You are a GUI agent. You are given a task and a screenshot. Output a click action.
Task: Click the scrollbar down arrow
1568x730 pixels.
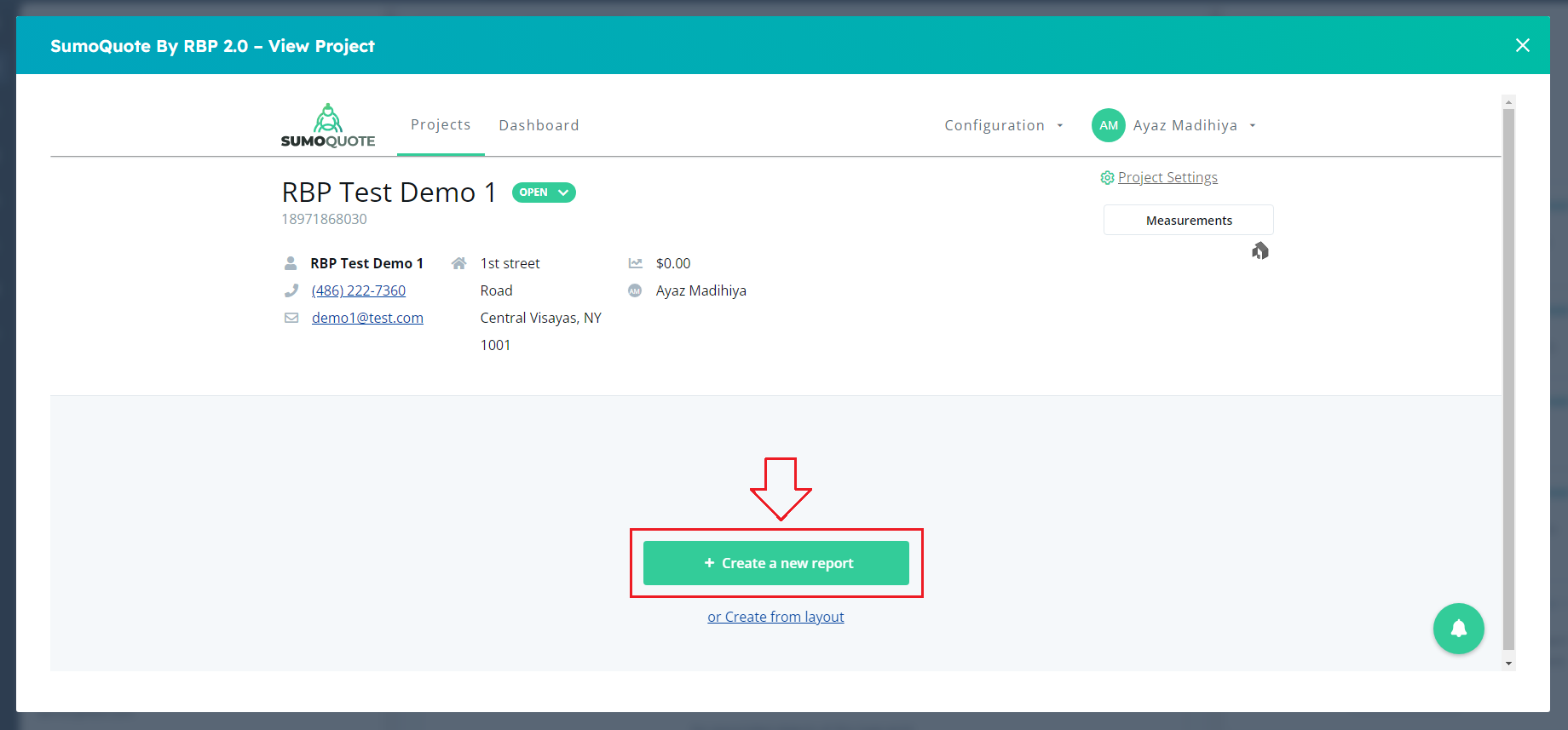tap(1508, 664)
